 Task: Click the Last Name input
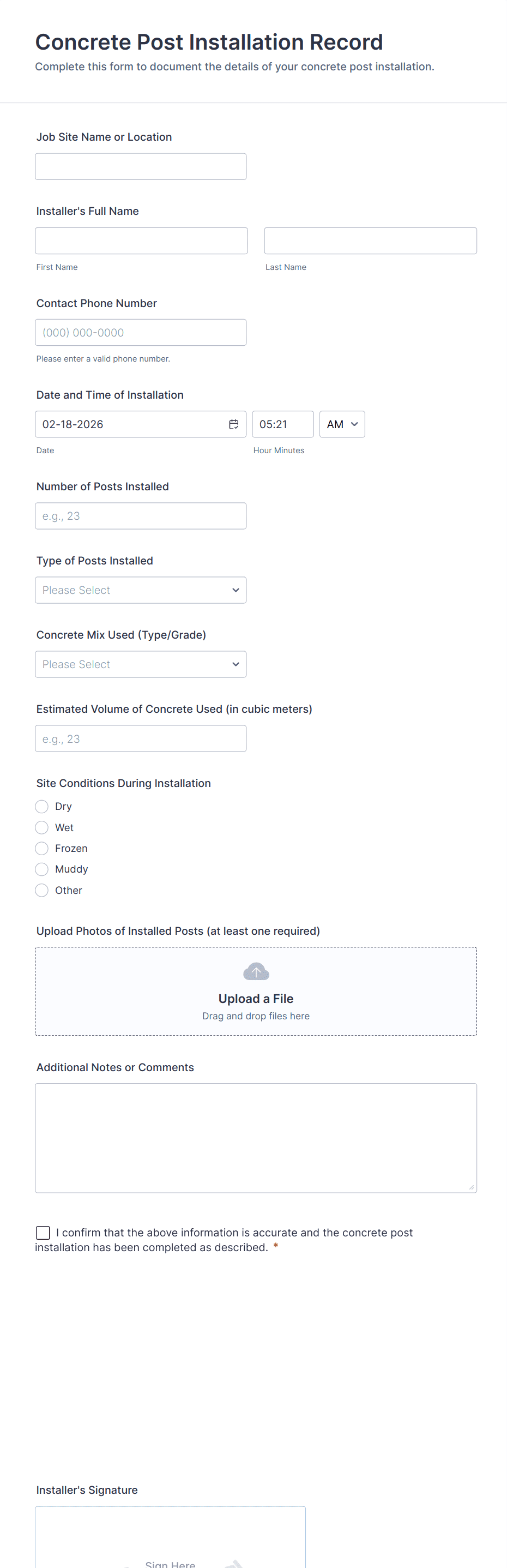(370, 241)
